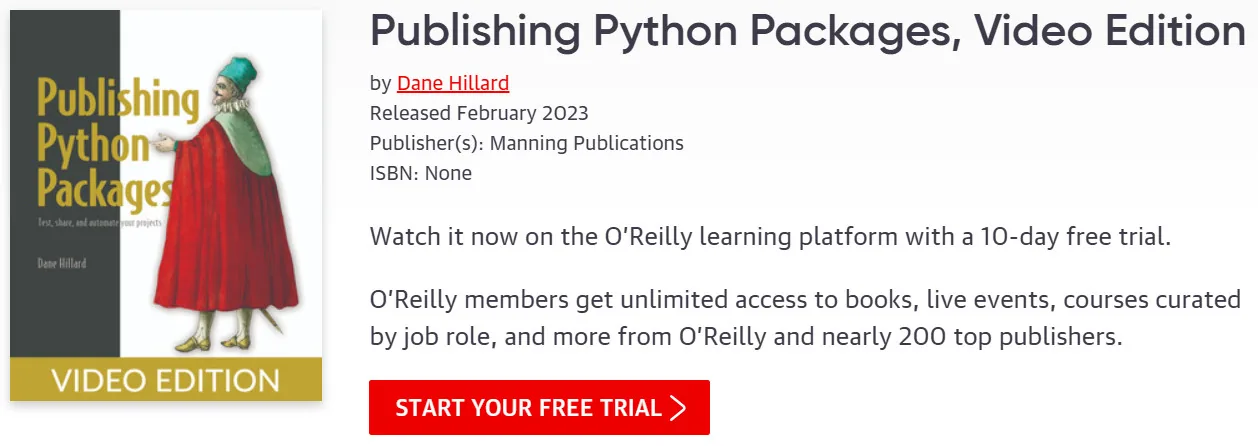Screen dimensions: 1258x446
Task: Open the Publishing Python Packages cover image
Action: [166, 205]
